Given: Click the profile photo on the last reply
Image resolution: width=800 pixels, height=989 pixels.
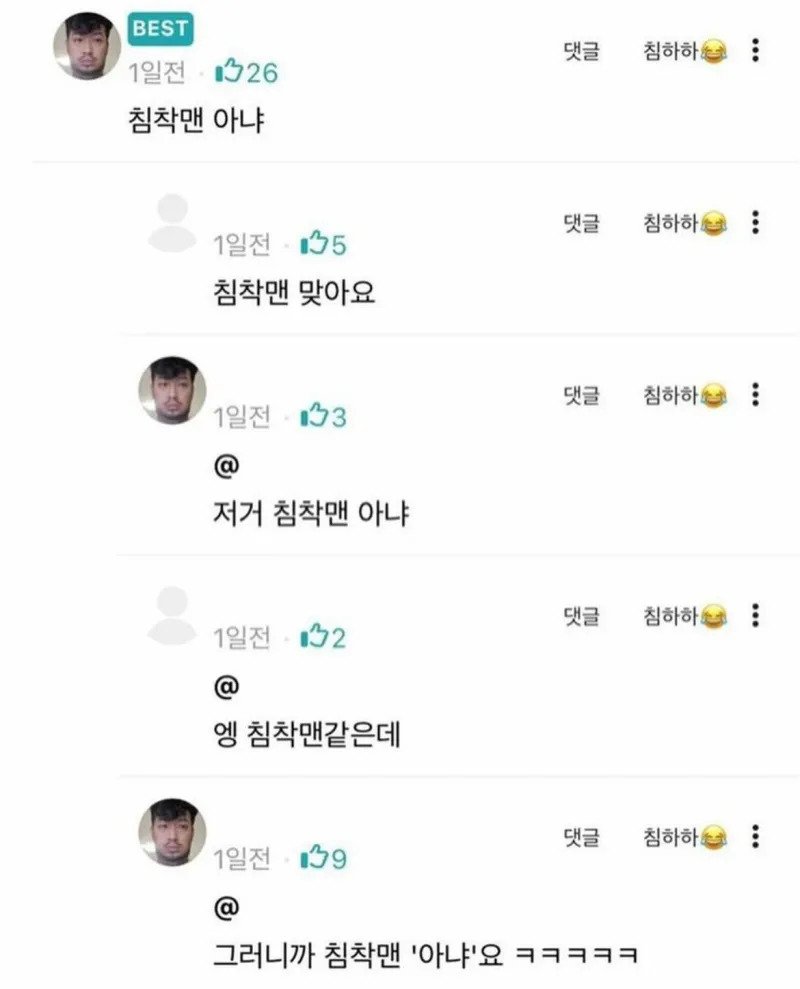Looking at the screenshot, I should pos(172,832).
